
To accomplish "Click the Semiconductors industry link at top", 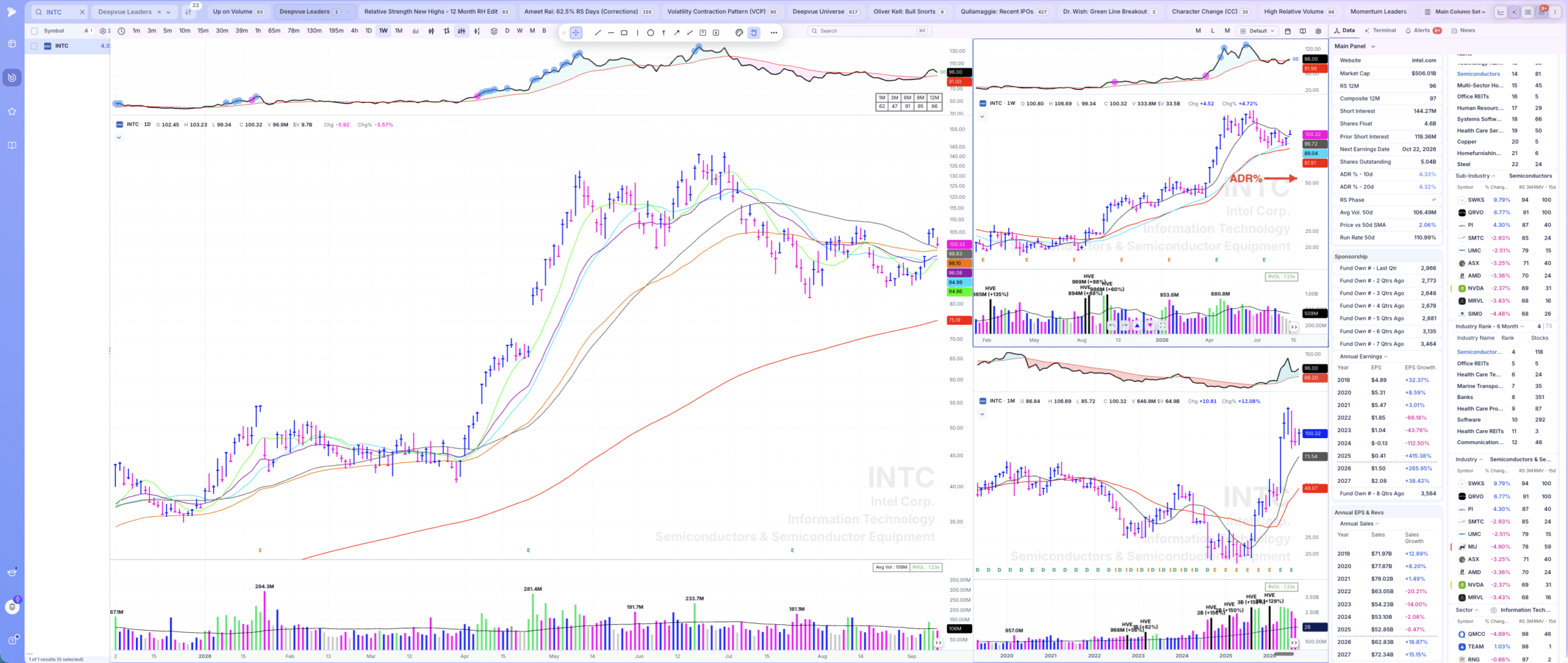I will click(1478, 74).
